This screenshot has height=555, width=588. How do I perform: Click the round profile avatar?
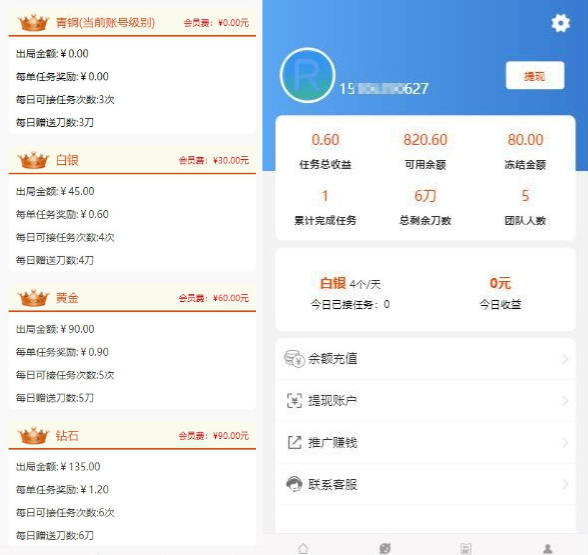(307, 75)
